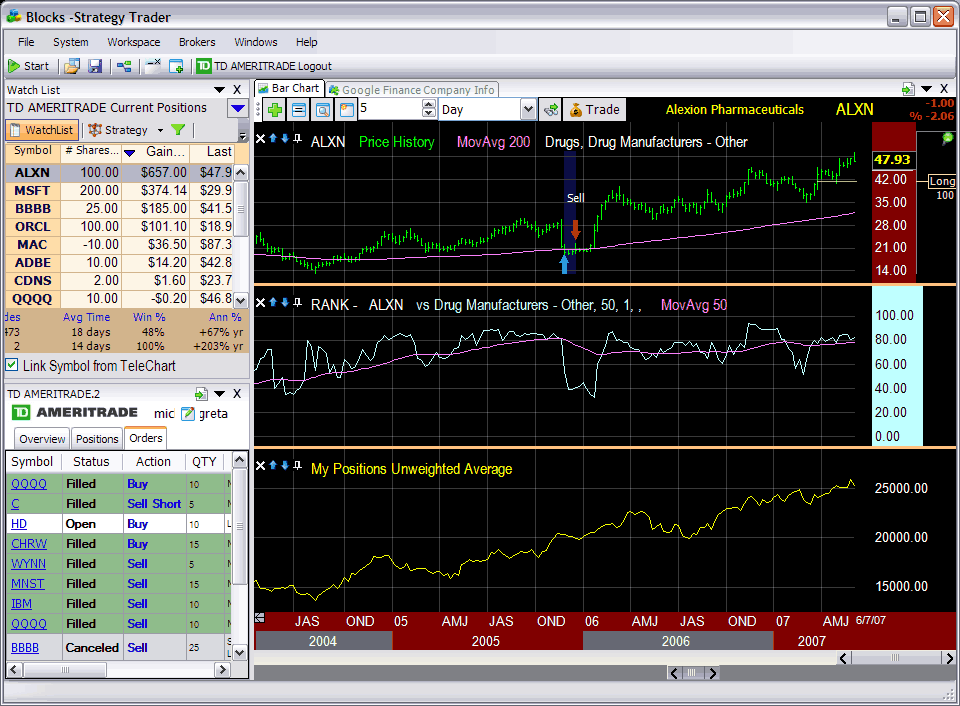Switch to Google Finance Company Info tab

coord(412,89)
